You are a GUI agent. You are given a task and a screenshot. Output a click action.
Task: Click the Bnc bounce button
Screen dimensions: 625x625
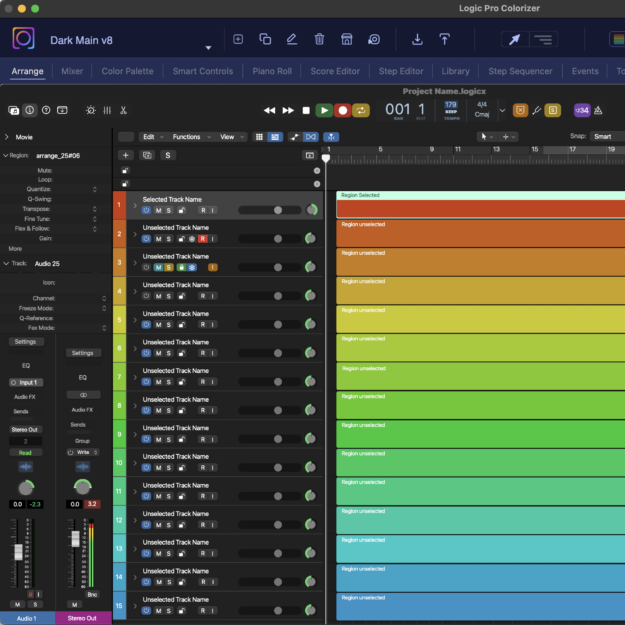tap(92, 594)
